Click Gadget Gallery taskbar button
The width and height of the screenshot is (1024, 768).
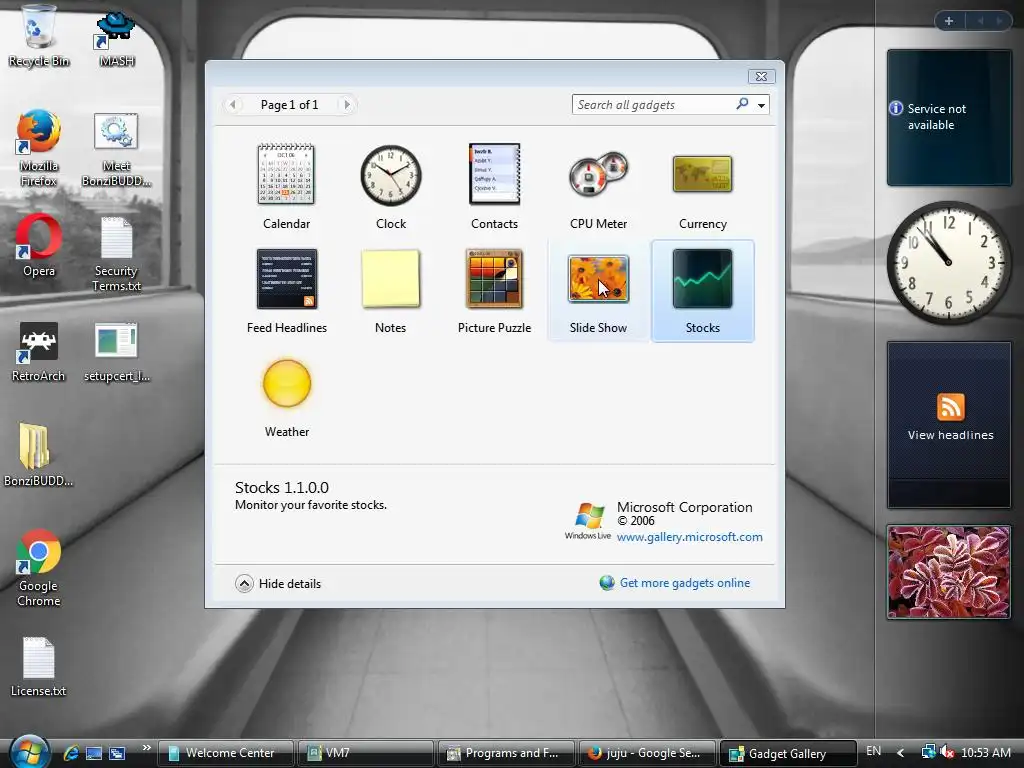(787, 753)
